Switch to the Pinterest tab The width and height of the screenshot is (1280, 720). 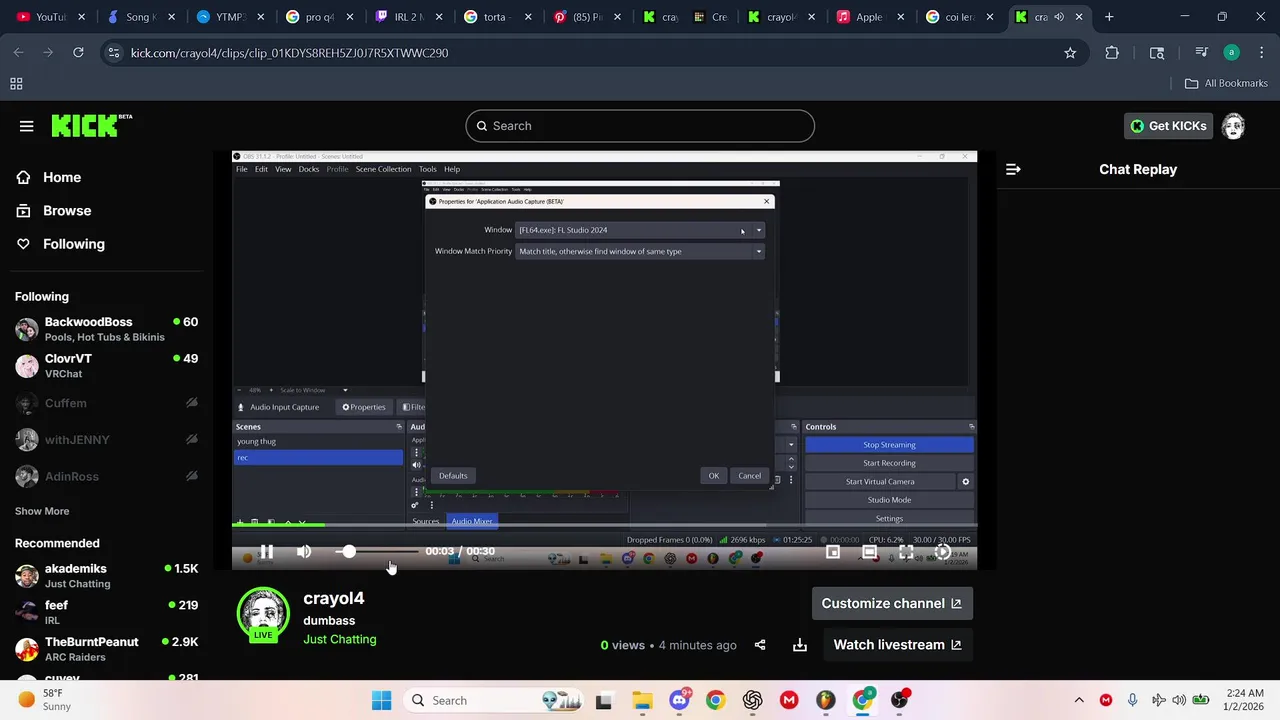[x=589, y=17]
